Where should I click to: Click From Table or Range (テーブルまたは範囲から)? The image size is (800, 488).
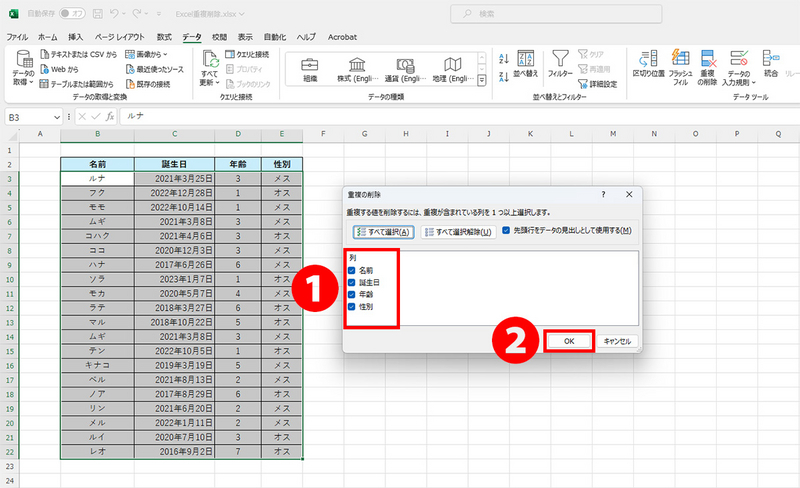(x=77, y=84)
